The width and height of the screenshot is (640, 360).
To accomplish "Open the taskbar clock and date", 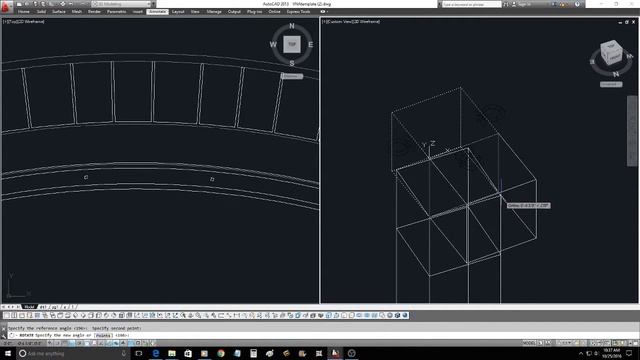I will [x=611, y=353].
